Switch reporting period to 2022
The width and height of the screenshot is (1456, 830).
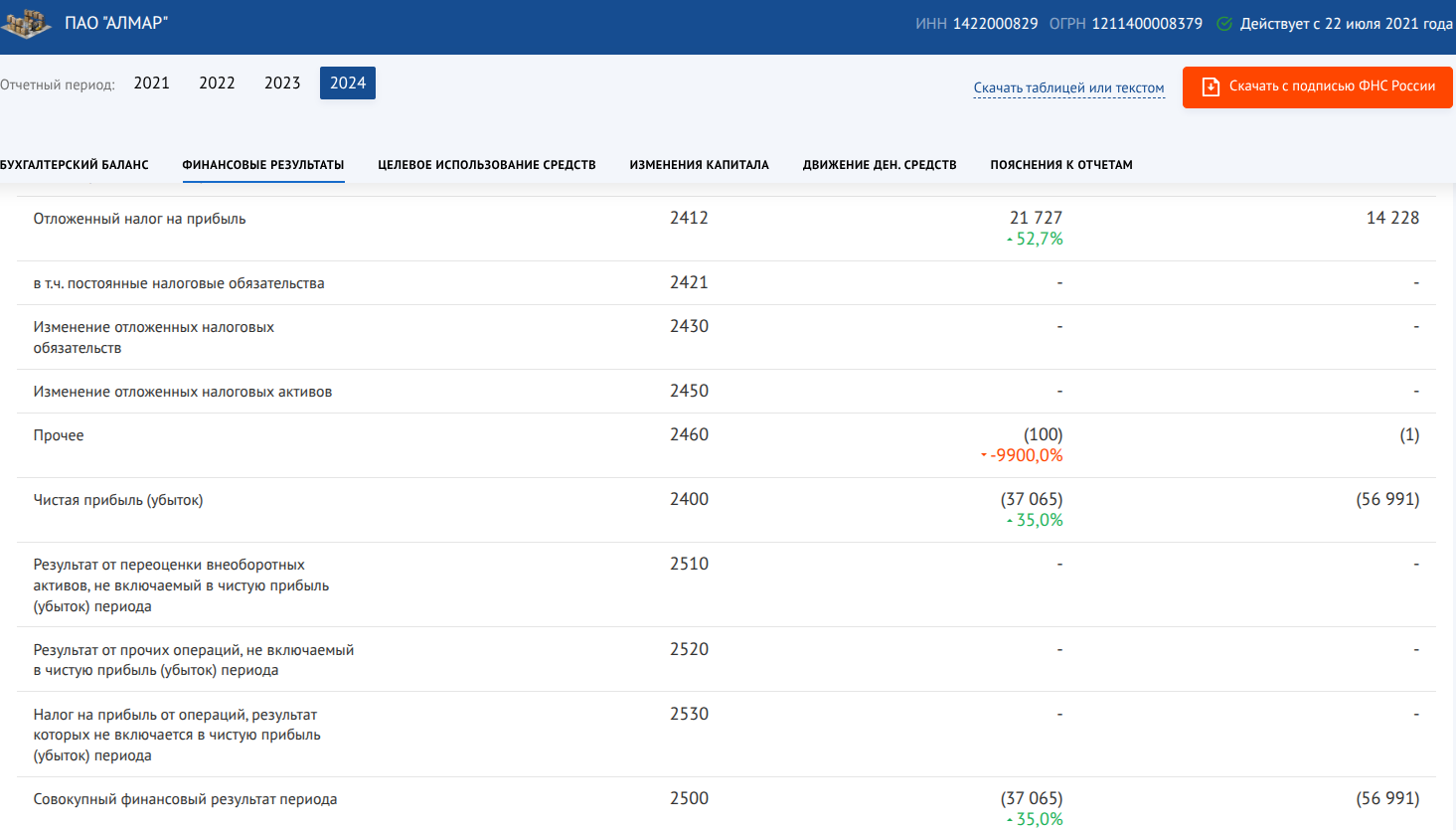tap(217, 83)
